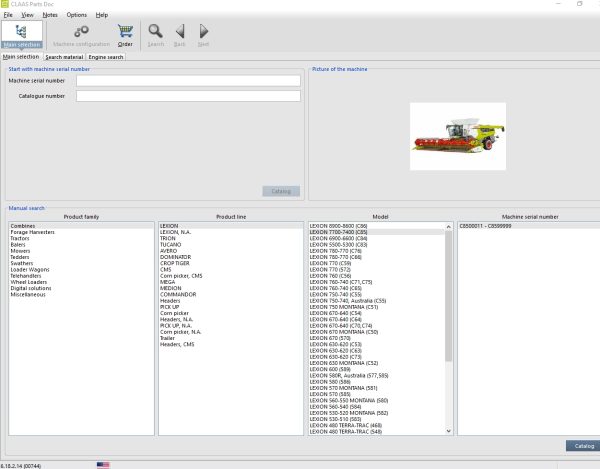The image size is (600, 469).
Task: Open the View menu
Action: tap(27, 15)
